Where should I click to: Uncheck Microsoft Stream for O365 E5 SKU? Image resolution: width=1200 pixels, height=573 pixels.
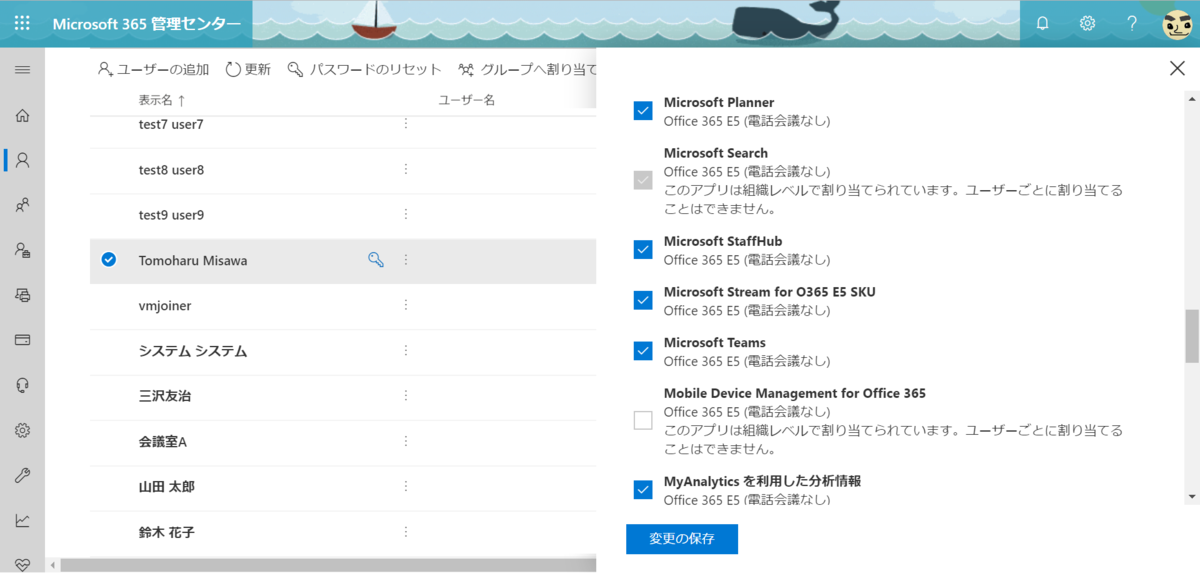point(643,300)
